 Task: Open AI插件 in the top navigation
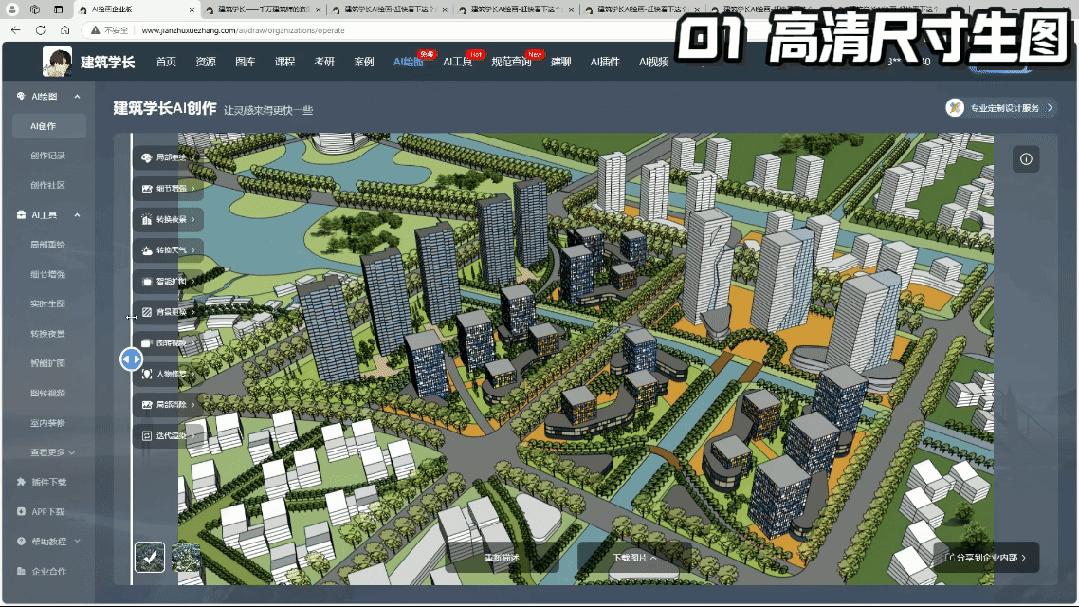pos(605,62)
